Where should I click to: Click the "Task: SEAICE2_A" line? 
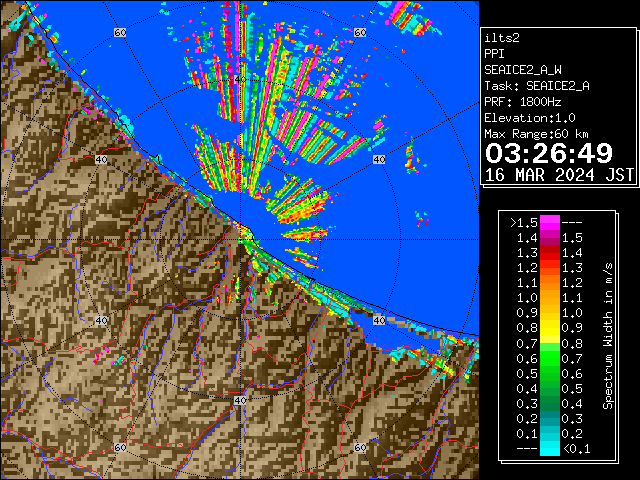point(537,86)
